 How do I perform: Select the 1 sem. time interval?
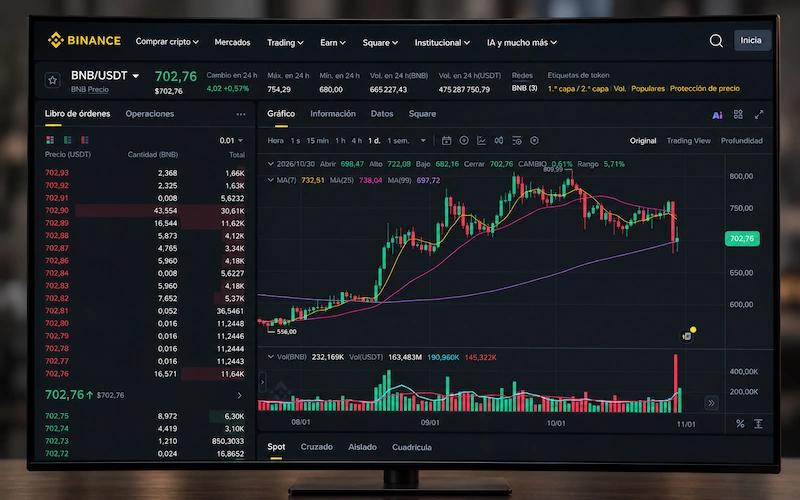tap(398, 141)
